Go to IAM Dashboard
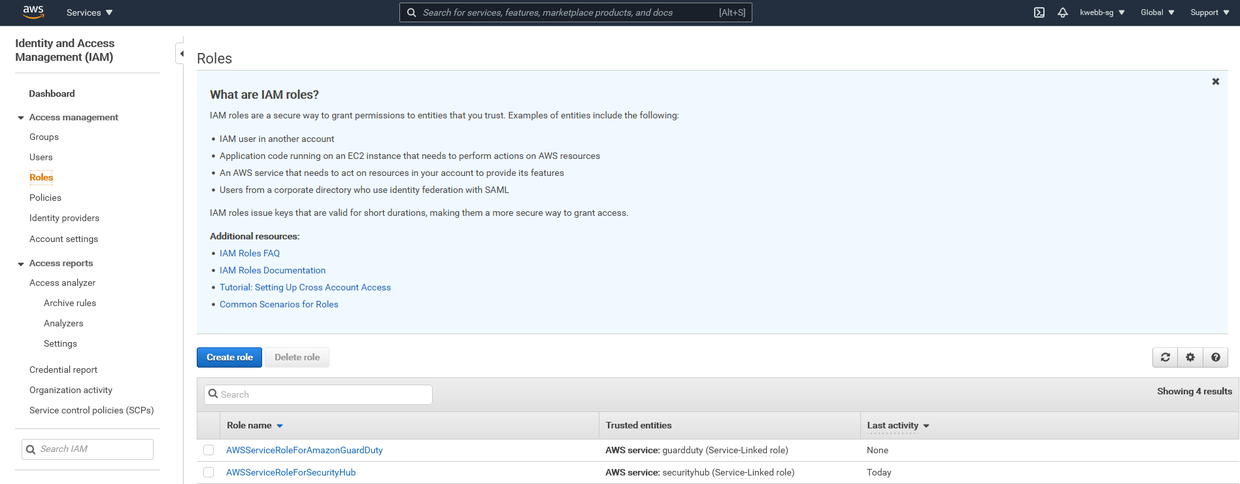 52,93
